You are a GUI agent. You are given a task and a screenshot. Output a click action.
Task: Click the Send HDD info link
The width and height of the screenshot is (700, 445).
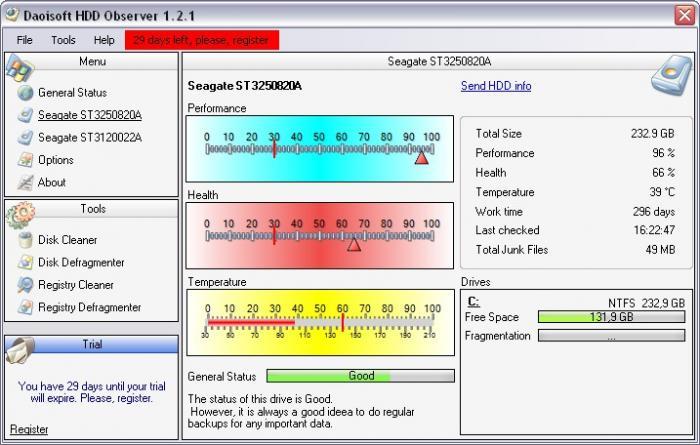click(496, 86)
